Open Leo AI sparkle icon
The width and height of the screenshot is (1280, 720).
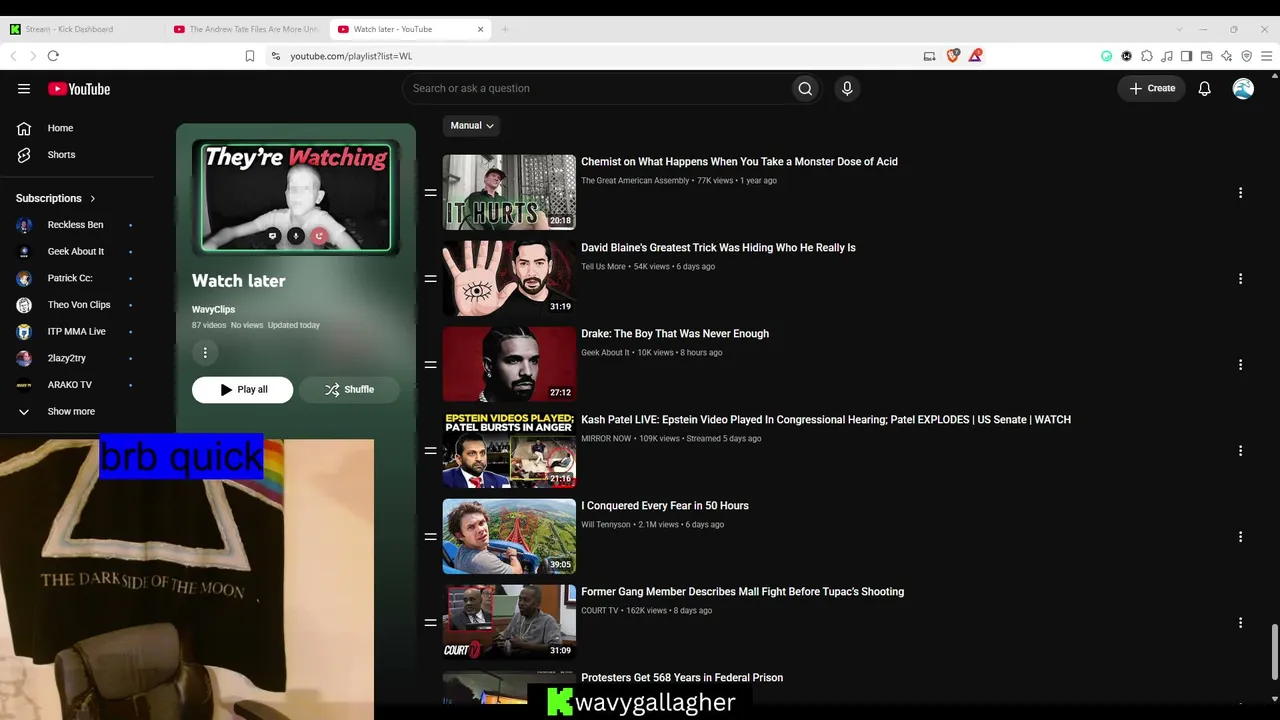[1227, 56]
